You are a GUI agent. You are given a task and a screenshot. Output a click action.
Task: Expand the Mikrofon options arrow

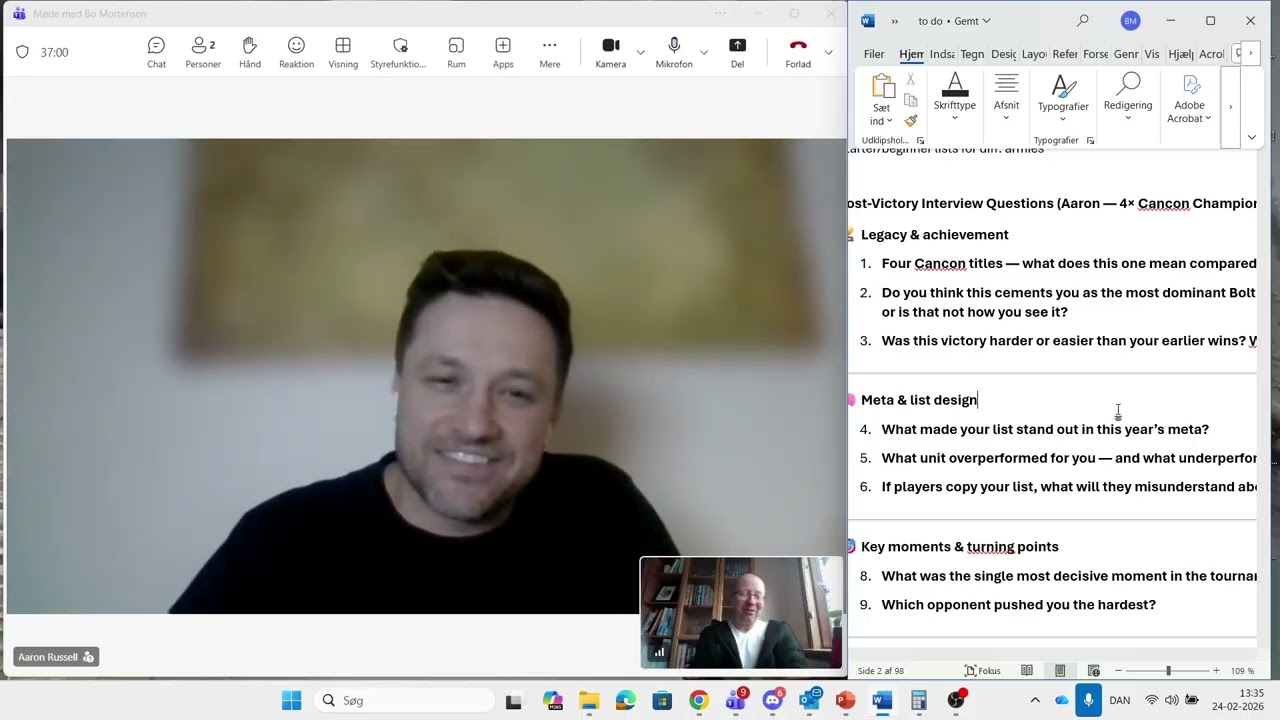click(704, 52)
